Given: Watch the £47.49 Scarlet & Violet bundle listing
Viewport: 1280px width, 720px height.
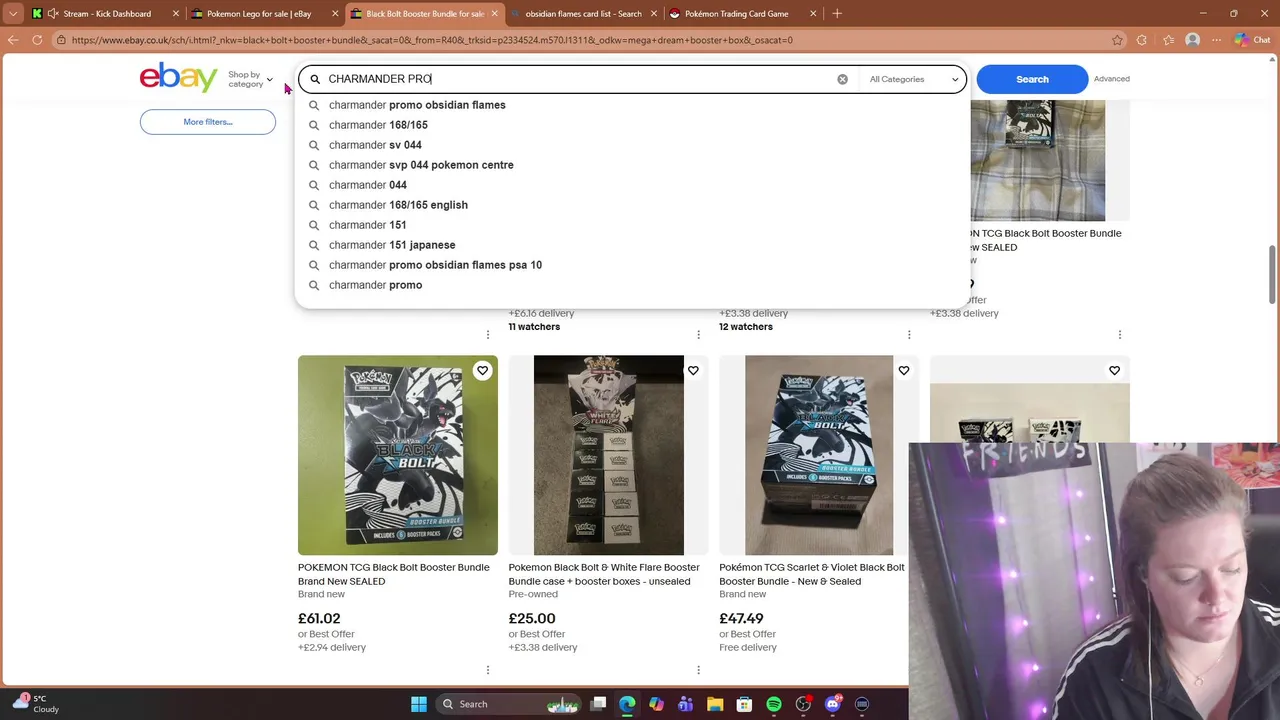Looking at the screenshot, I should click(903, 371).
